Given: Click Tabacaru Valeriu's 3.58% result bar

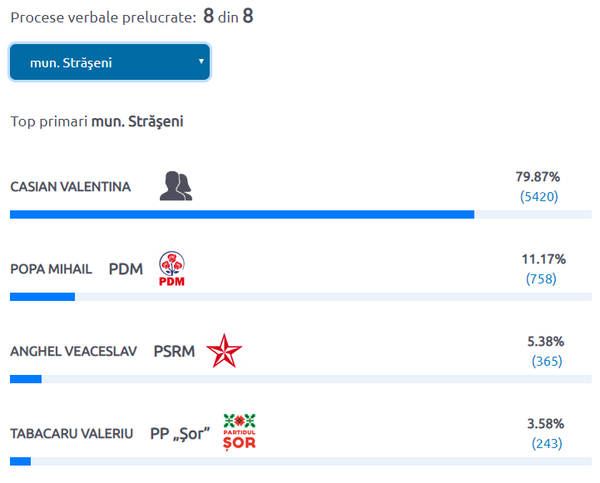Looking at the screenshot, I should pyautogui.click(x=21, y=461).
